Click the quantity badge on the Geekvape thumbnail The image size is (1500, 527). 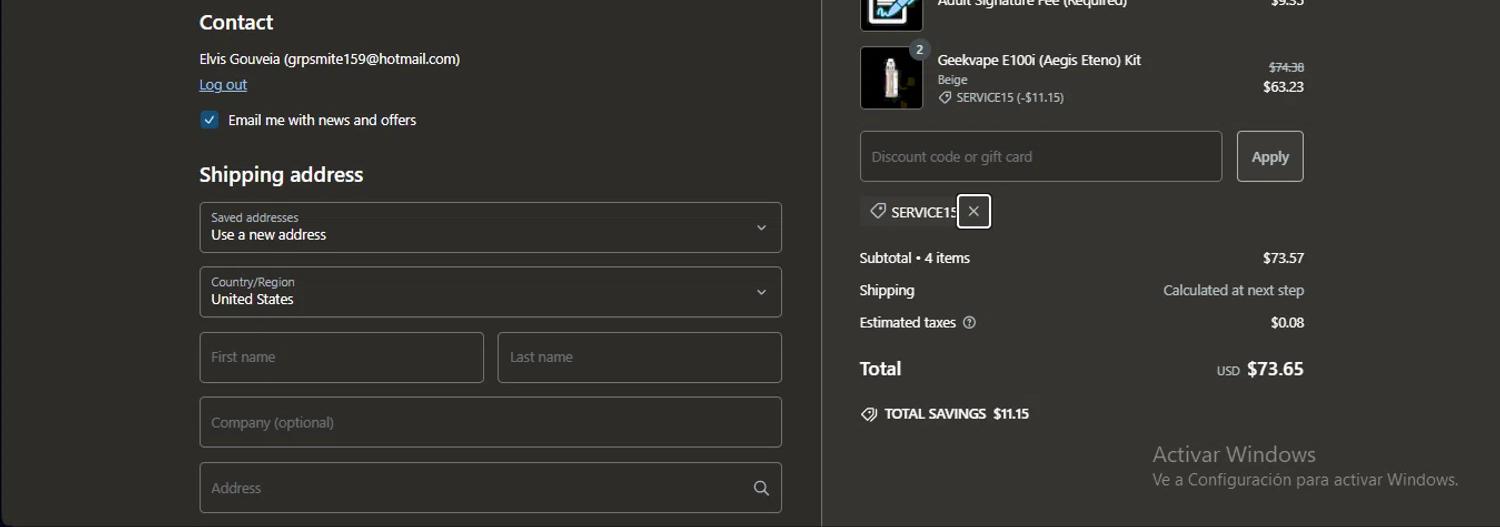point(919,49)
